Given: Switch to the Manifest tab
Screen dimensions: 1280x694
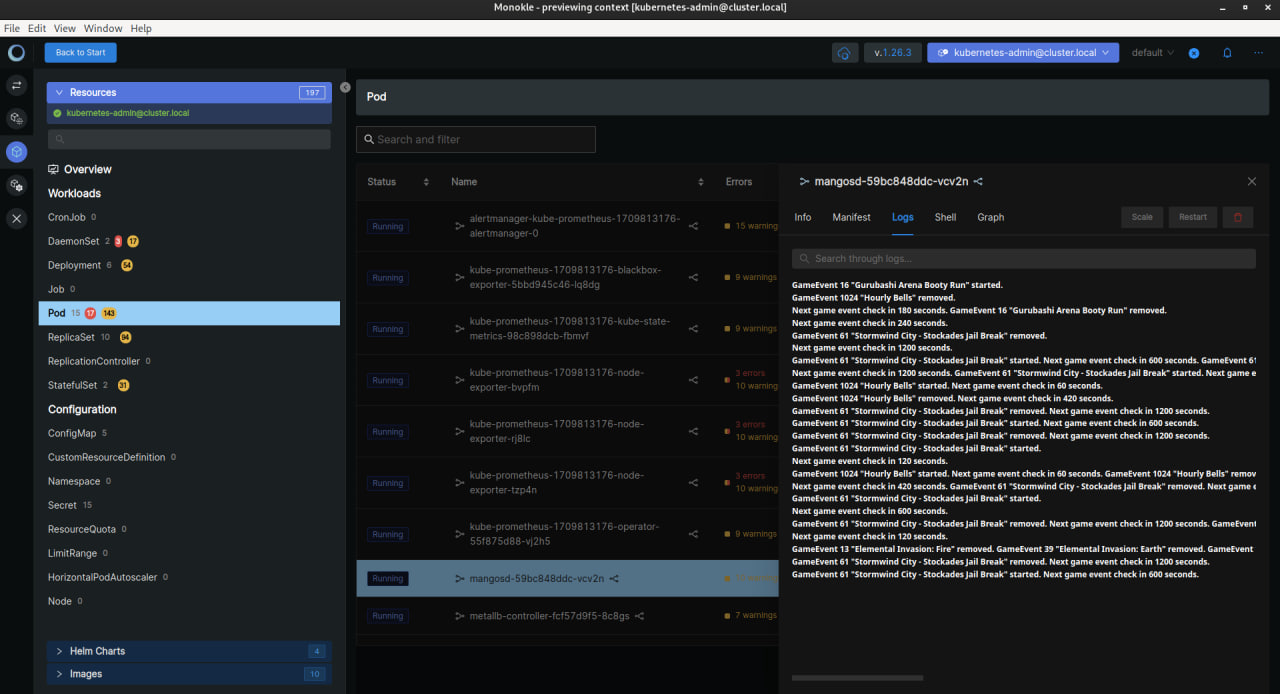Looking at the screenshot, I should tap(852, 217).
